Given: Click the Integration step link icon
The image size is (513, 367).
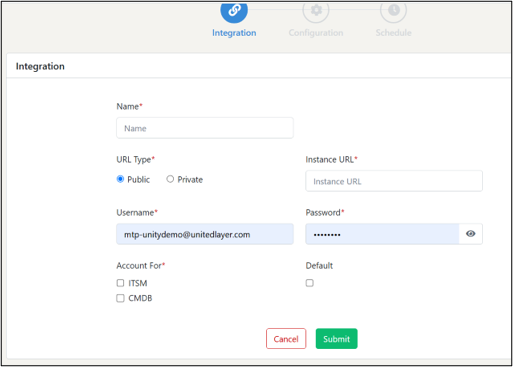Looking at the screenshot, I should (234, 11).
